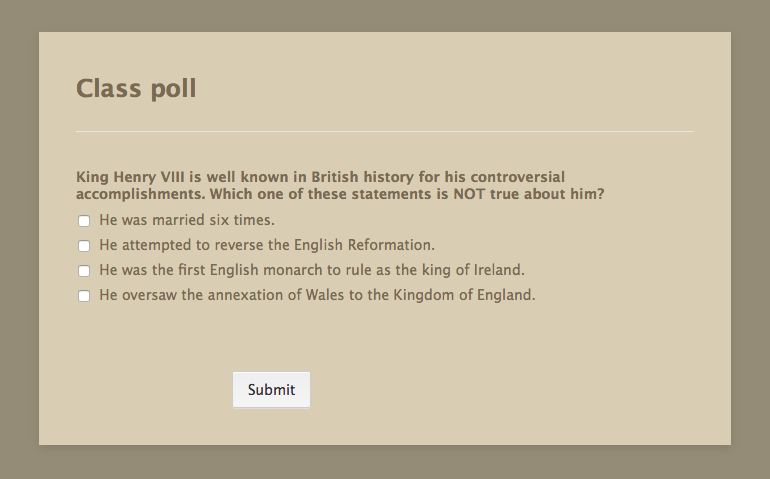This screenshot has width=770, height=479.
Task: Click the word "accomplishments" in the question
Action: (x=137, y=194)
